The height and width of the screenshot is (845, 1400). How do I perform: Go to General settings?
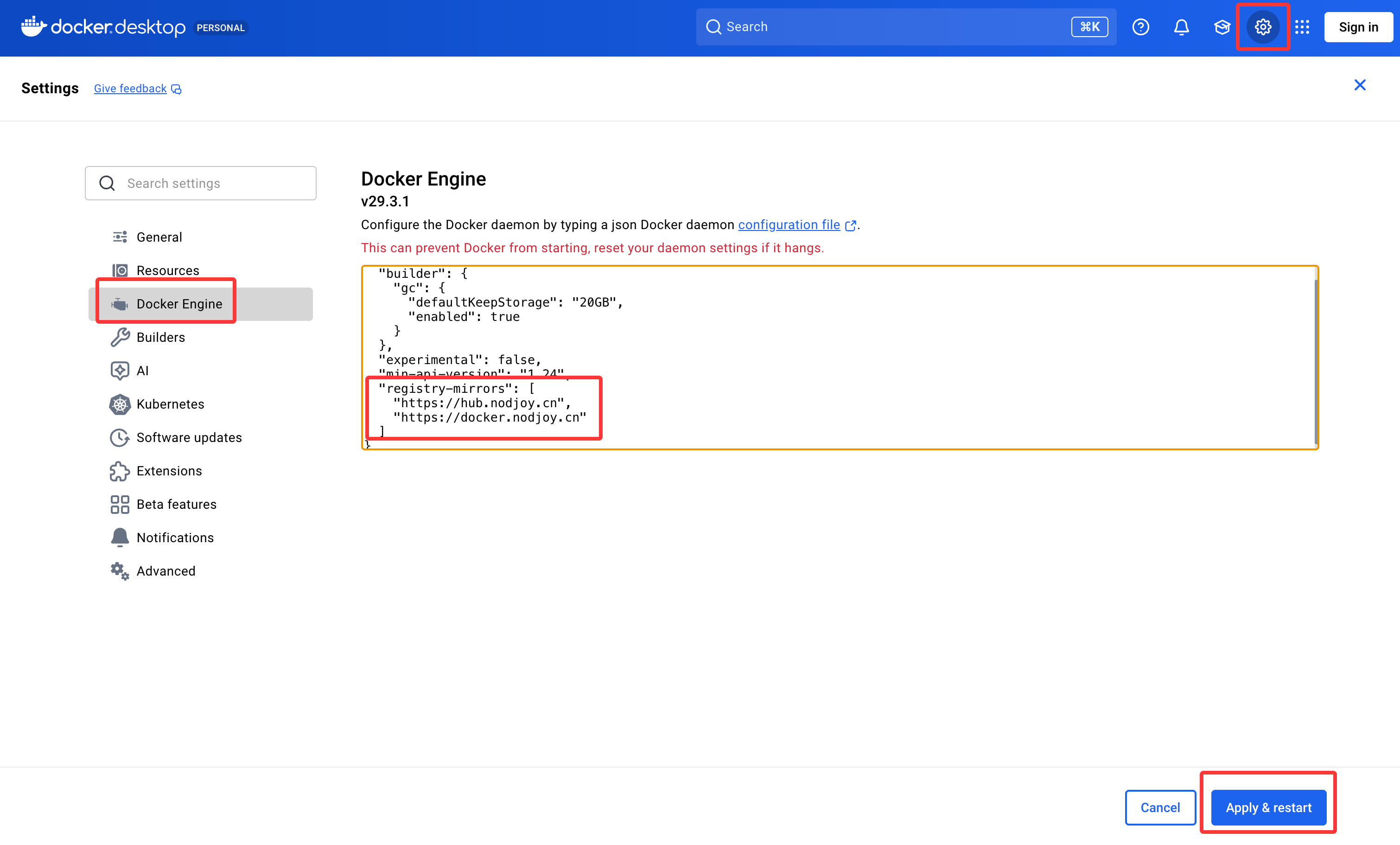click(159, 237)
